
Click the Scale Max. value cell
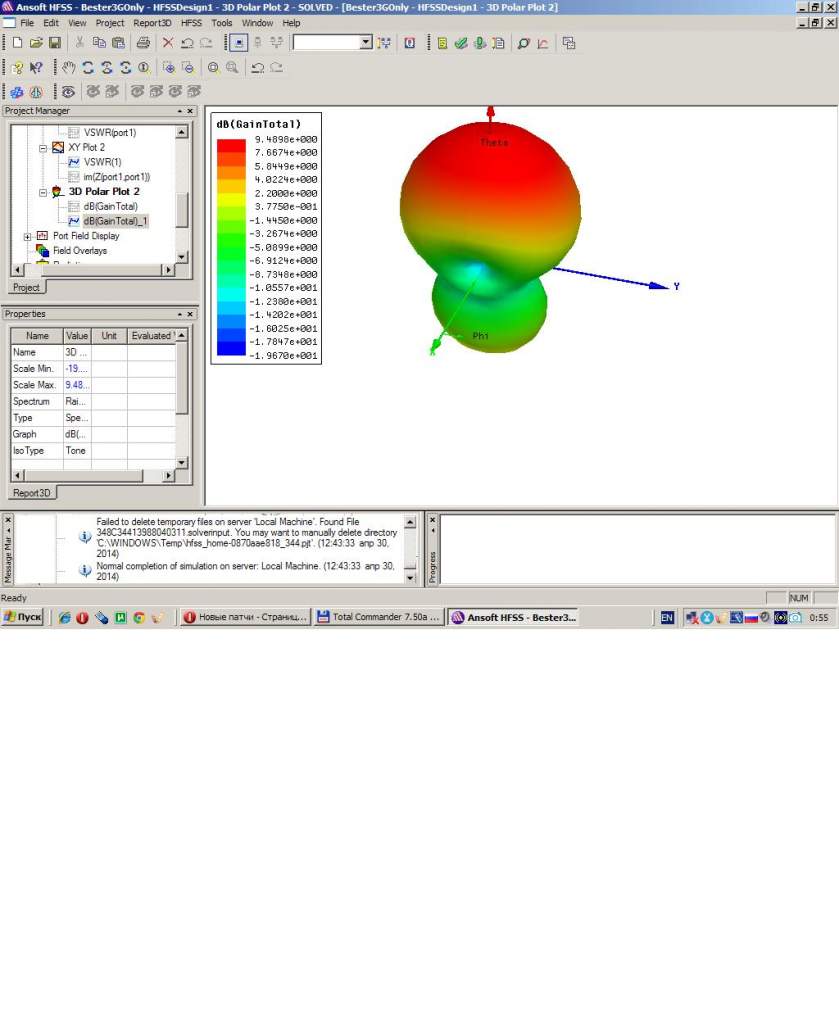point(77,385)
